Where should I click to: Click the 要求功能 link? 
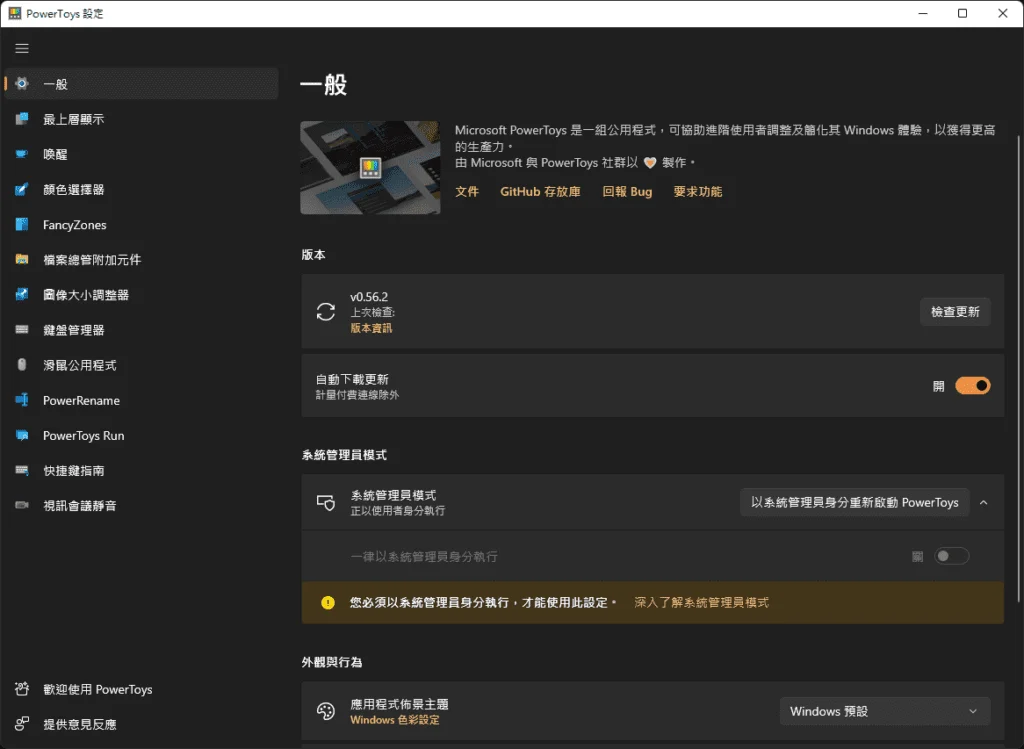697,191
